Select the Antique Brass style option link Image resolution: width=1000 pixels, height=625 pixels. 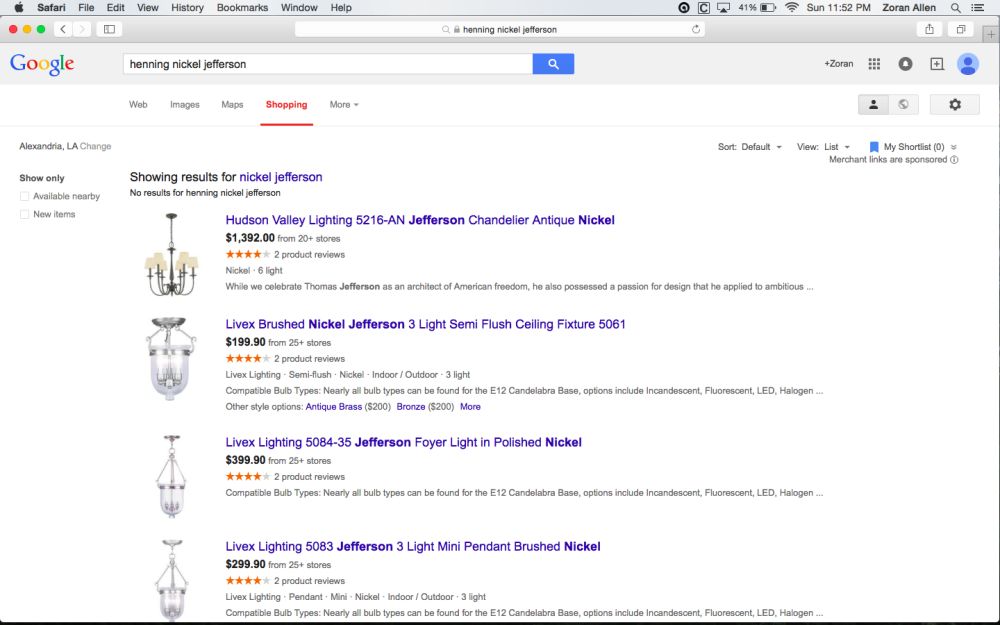[x=334, y=407]
